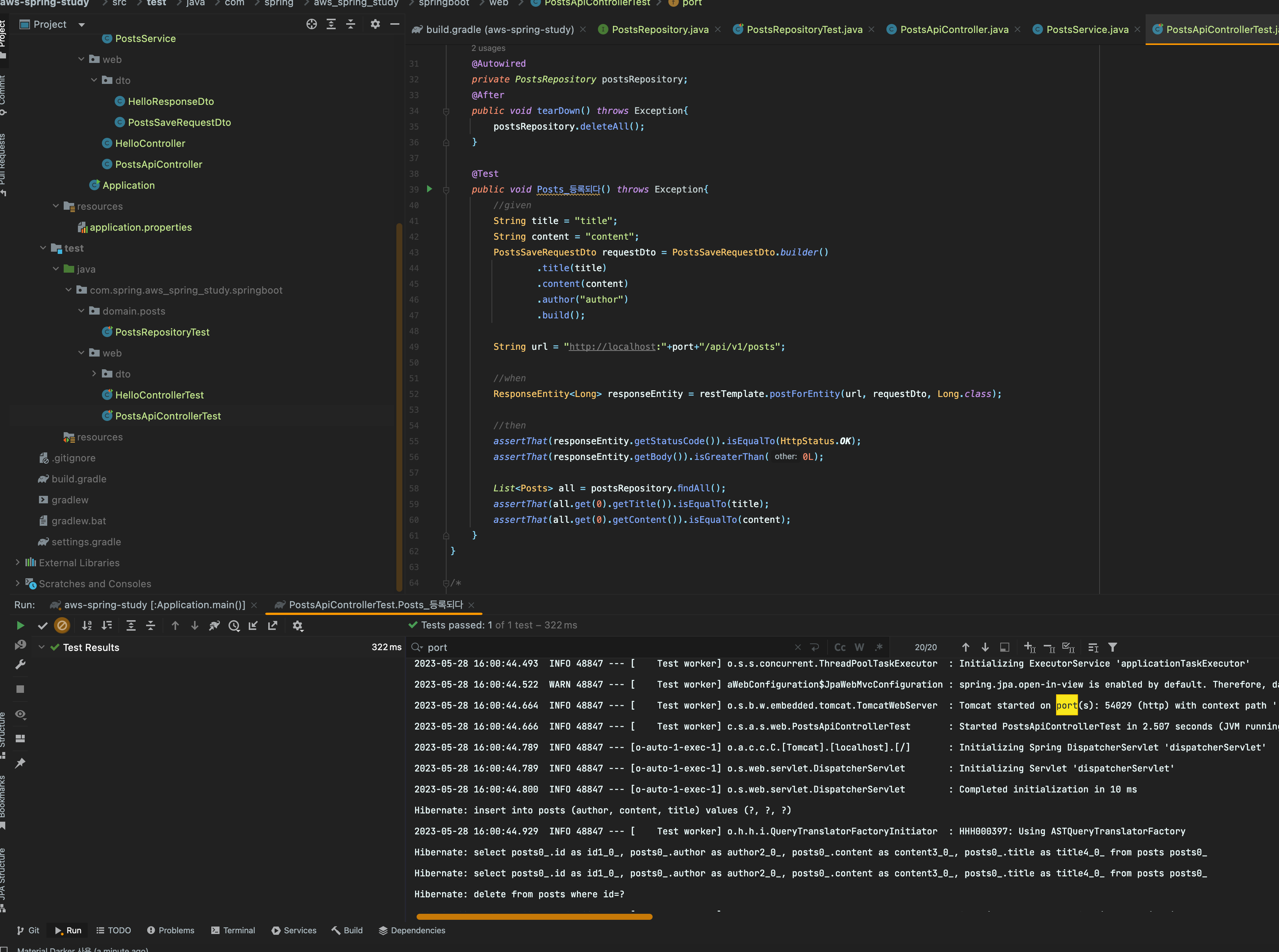The height and width of the screenshot is (952, 1279).
Task: Expand Scratches and Consoles node
Action: point(17,583)
